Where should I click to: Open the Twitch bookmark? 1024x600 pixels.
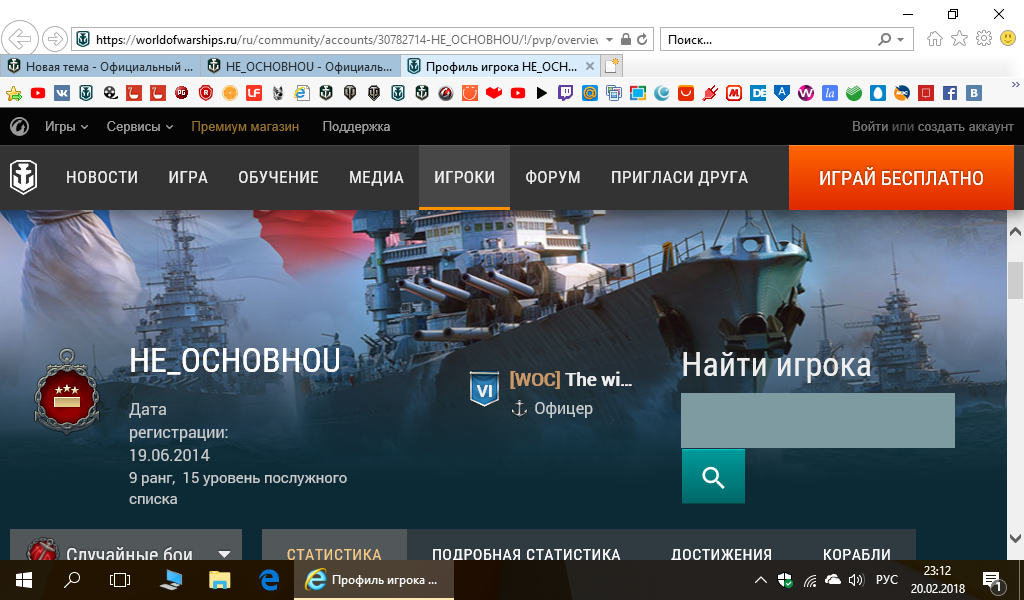pyautogui.click(x=566, y=93)
